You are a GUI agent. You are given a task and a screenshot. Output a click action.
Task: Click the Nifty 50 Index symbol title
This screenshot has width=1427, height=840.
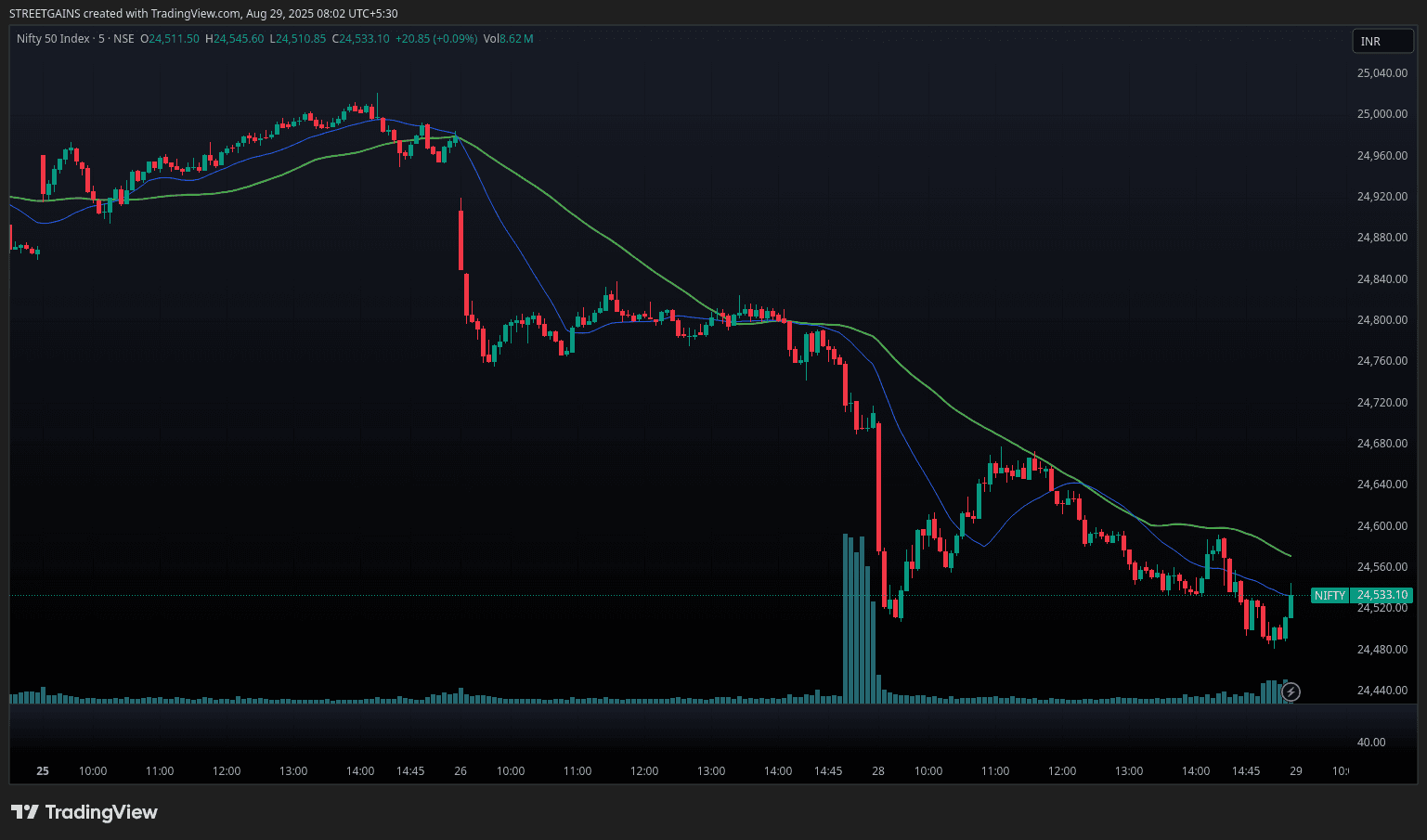pyautogui.click(x=53, y=39)
